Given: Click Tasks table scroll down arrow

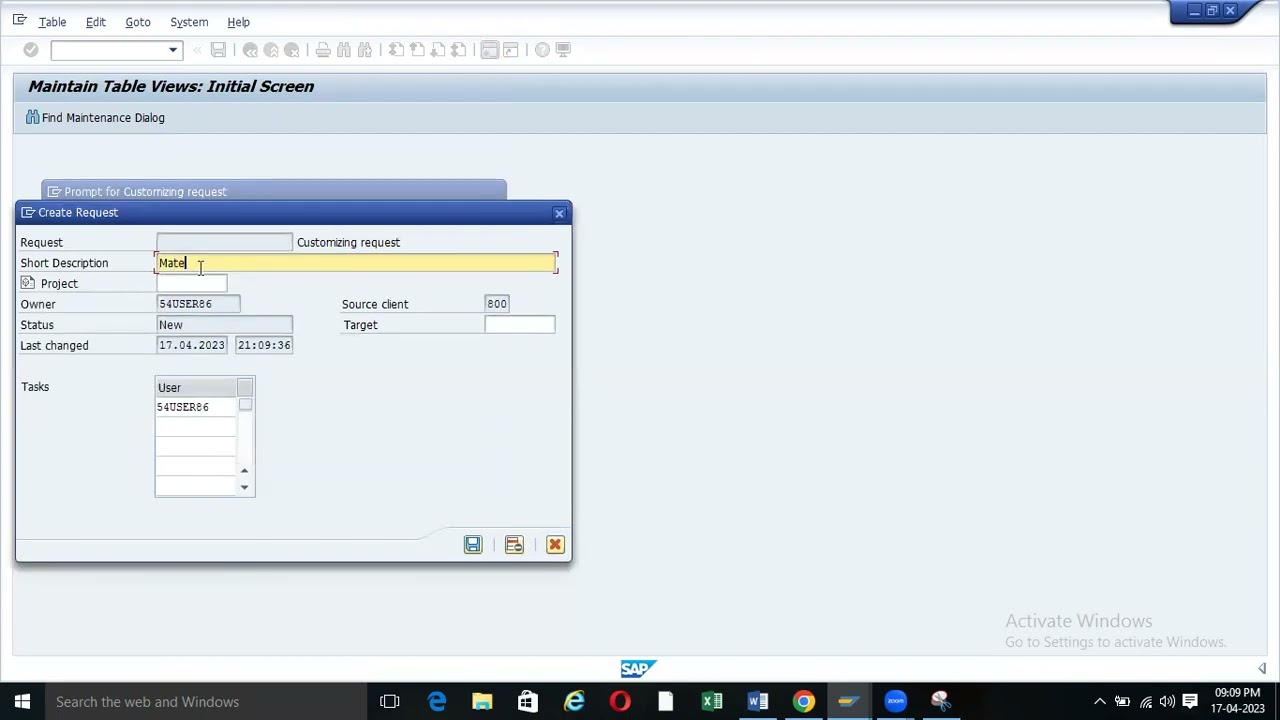Looking at the screenshot, I should pyautogui.click(x=244, y=487).
